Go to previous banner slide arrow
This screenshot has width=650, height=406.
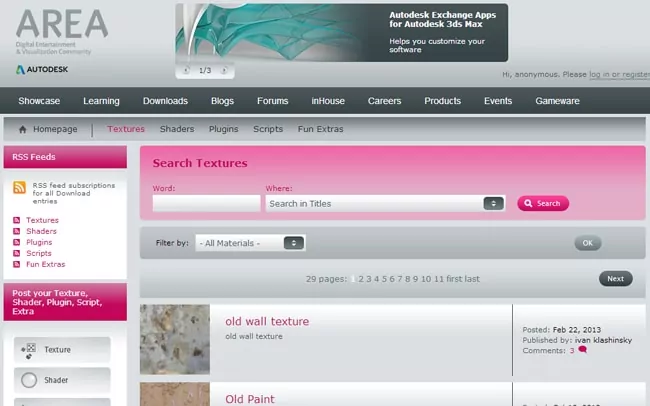point(185,71)
